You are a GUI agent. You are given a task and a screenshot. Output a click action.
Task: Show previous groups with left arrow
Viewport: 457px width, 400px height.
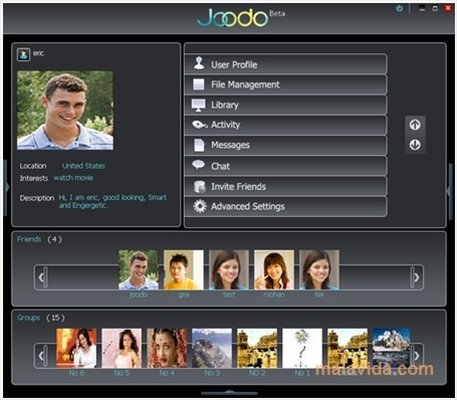[x=41, y=356]
